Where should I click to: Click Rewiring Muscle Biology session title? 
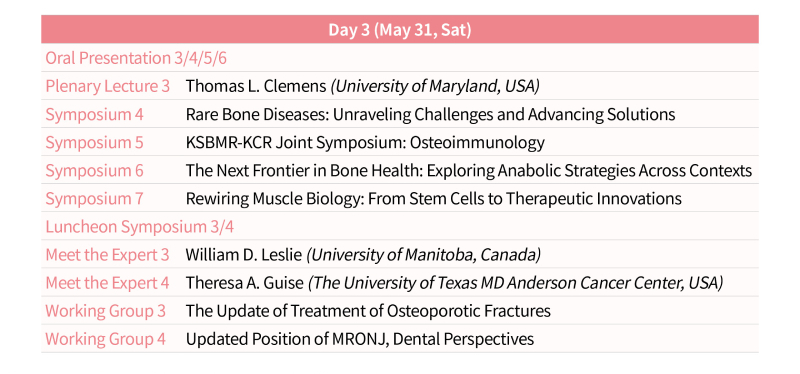(433, 198)
